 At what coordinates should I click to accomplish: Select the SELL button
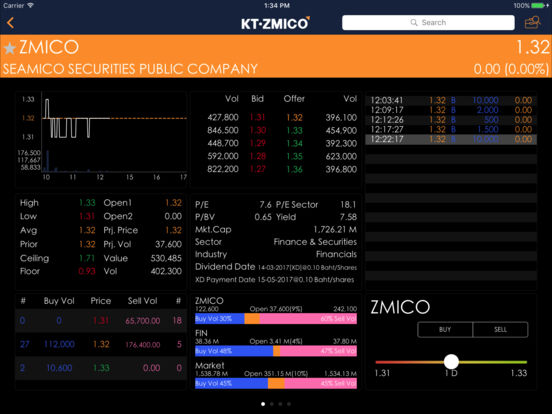tap(500, 330)
